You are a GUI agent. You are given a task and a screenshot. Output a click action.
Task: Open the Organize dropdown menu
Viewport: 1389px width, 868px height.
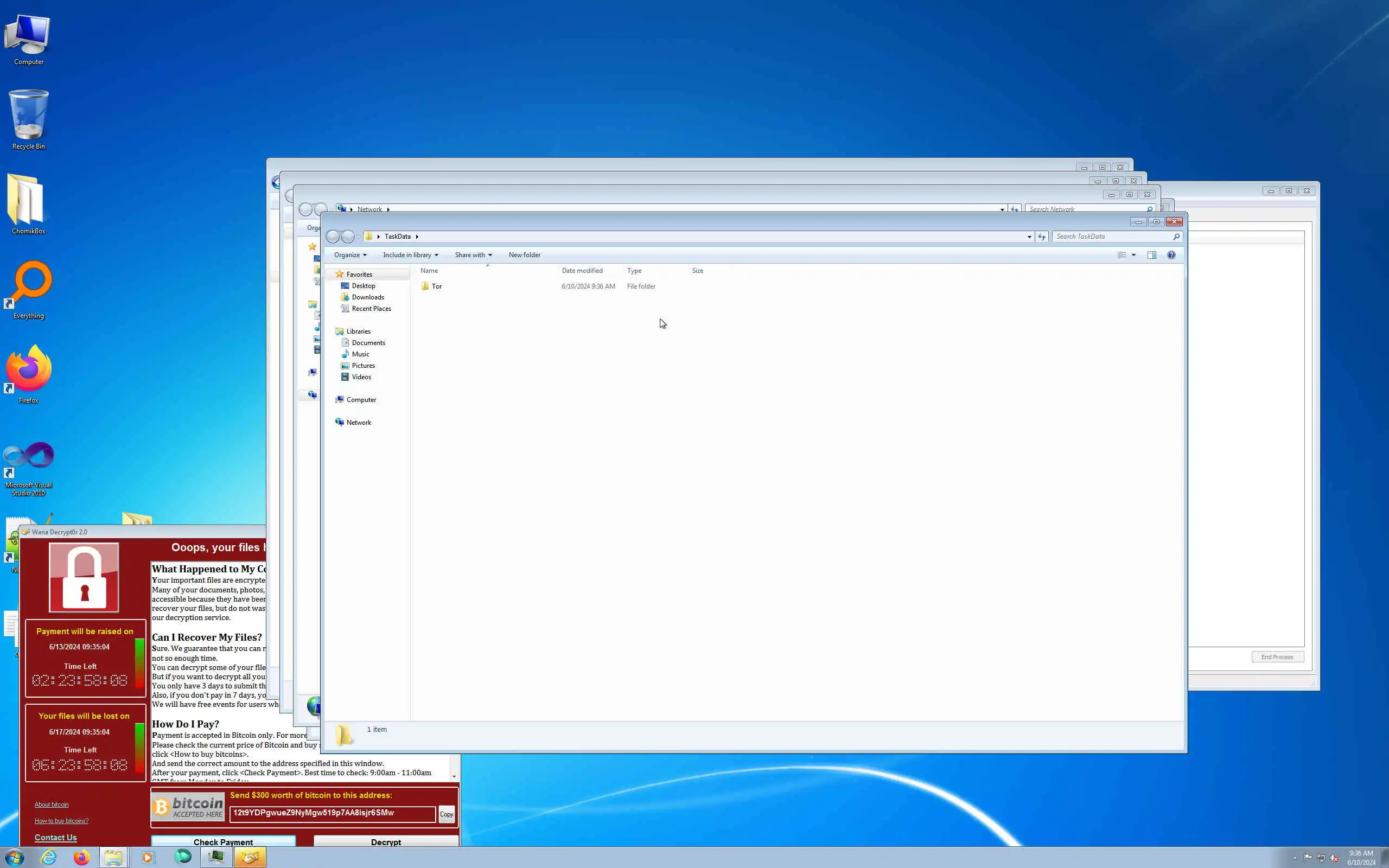click(x=350, y=255)
